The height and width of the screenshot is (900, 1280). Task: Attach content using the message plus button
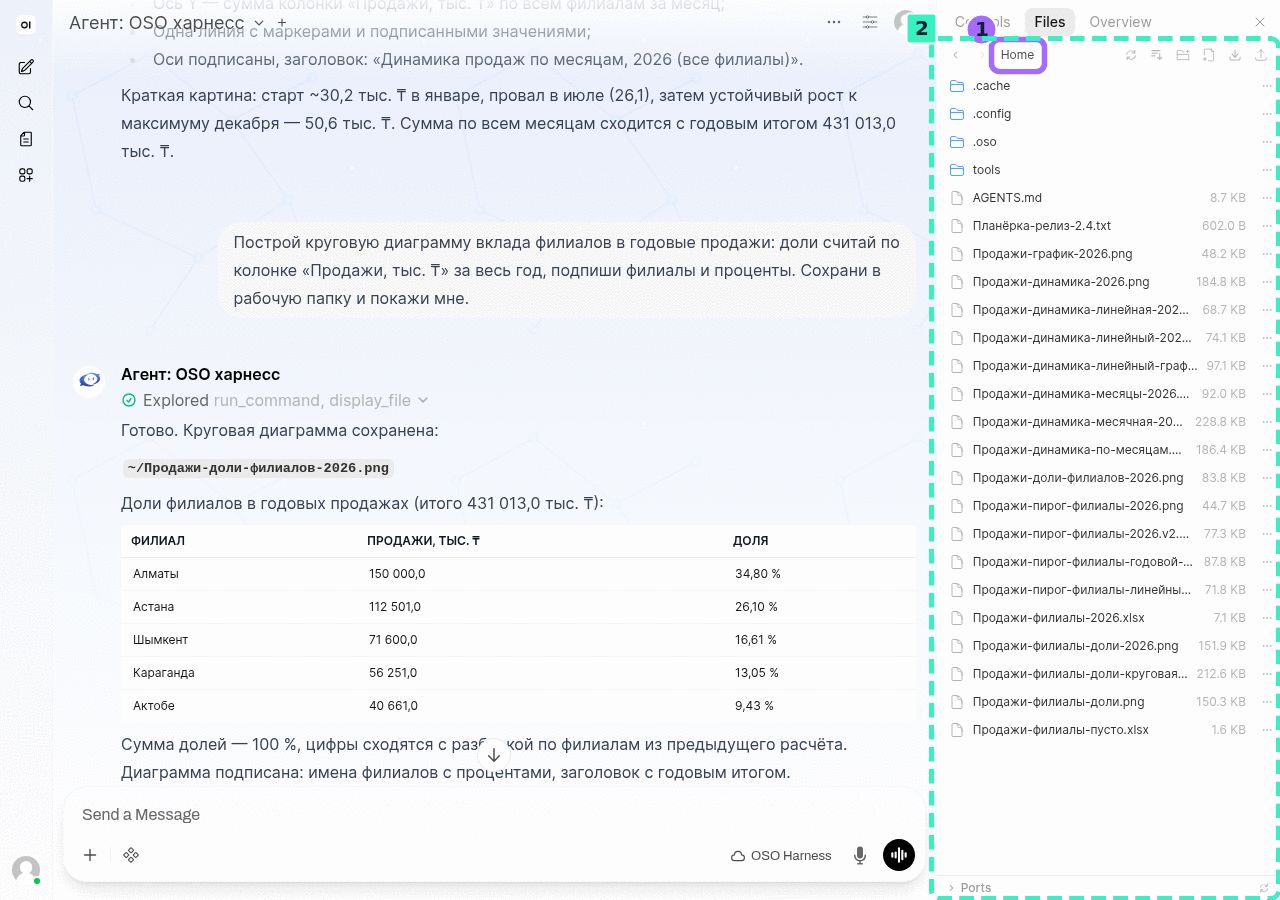coord(90,855)
